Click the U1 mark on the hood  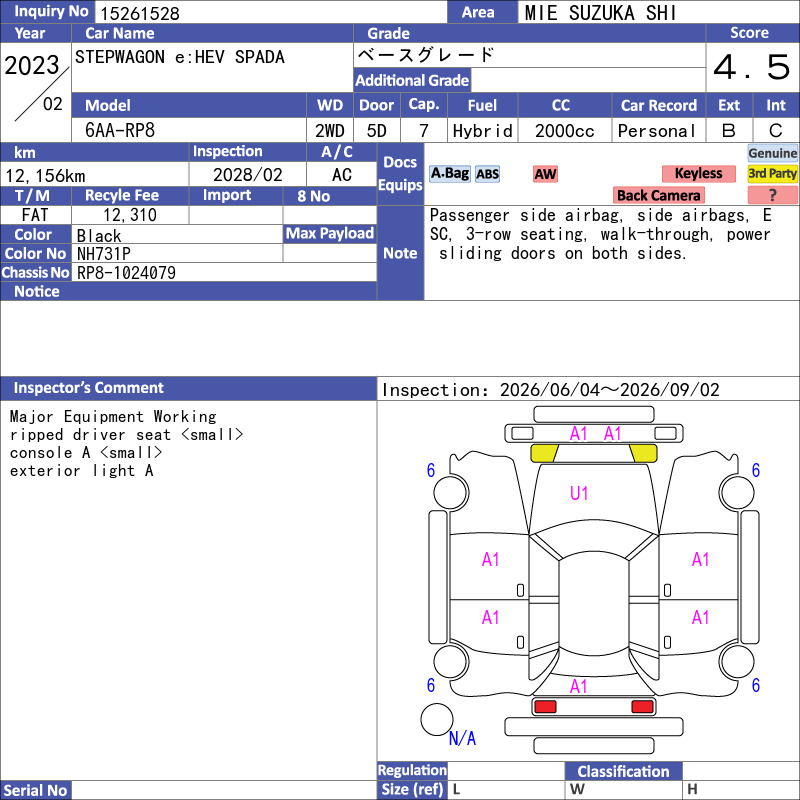point(579,493)
